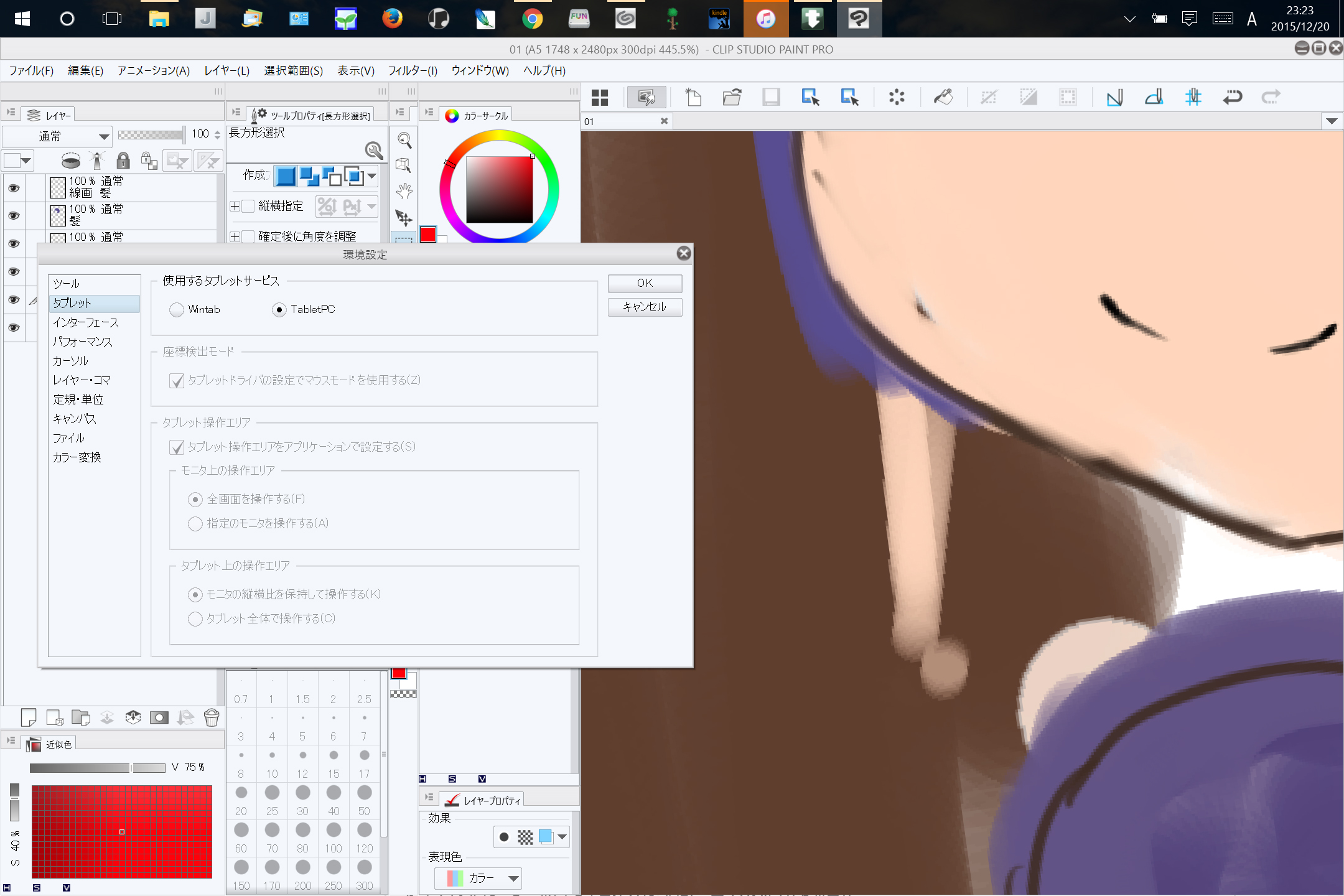
Task: Select カーソル in preferences category list
Action: click(x=70, y=361)
